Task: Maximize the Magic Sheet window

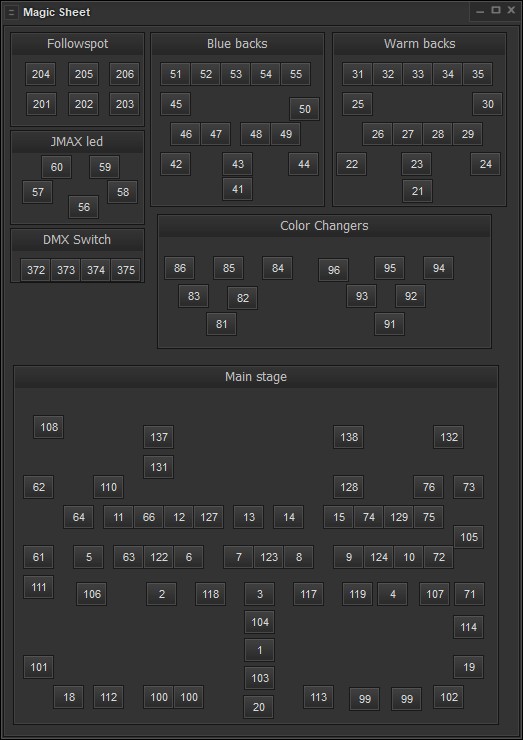Action: 496,10
